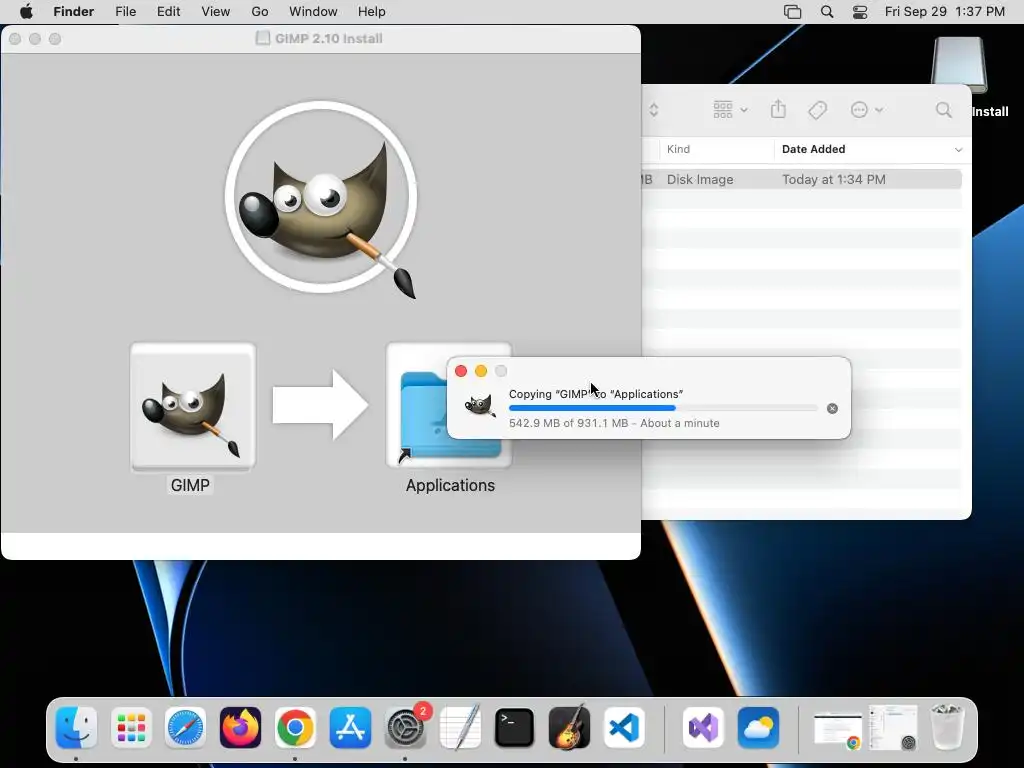This screenshot has width=1024, height=768.
Task: Open the ellipsis action menu in Finder toolbar
Action: pos(866,110)
